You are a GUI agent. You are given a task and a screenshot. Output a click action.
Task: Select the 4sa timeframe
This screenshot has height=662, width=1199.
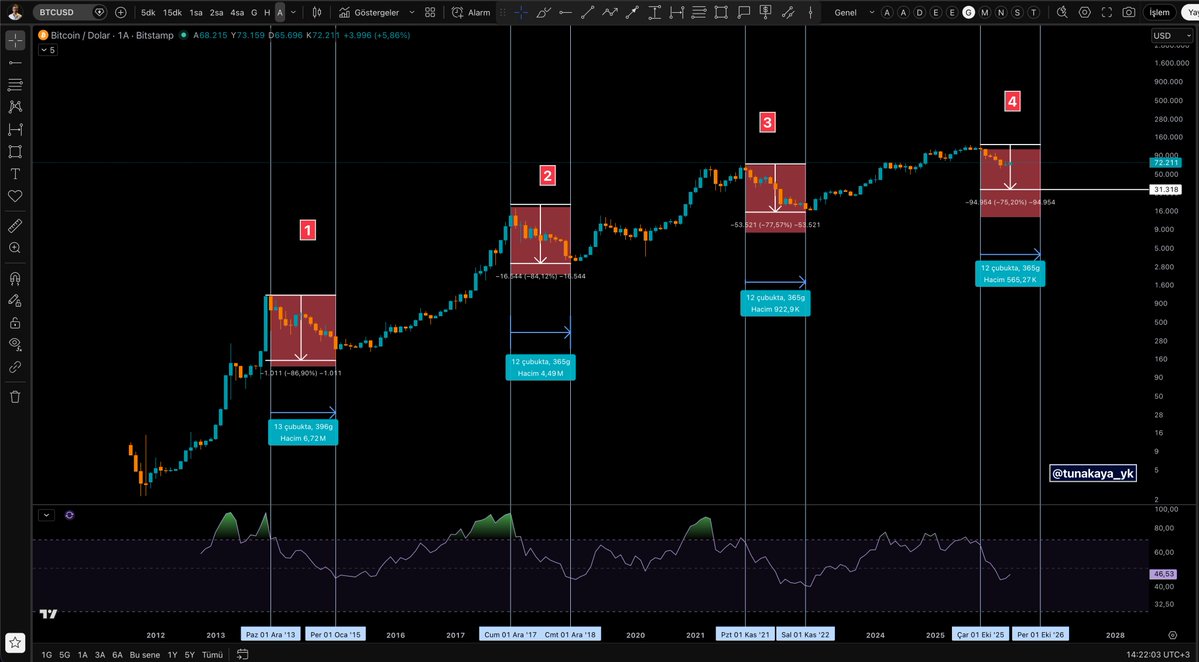coord(237,12)
